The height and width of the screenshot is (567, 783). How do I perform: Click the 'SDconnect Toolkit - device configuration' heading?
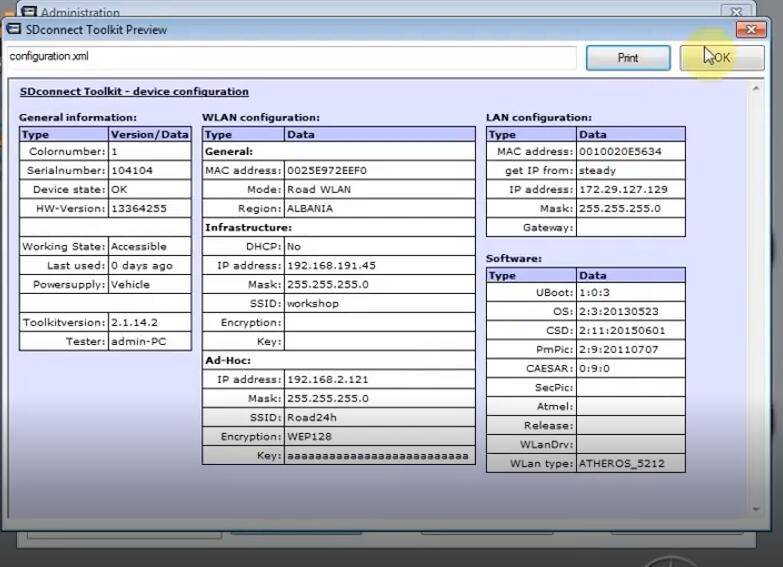pos(134,91)
